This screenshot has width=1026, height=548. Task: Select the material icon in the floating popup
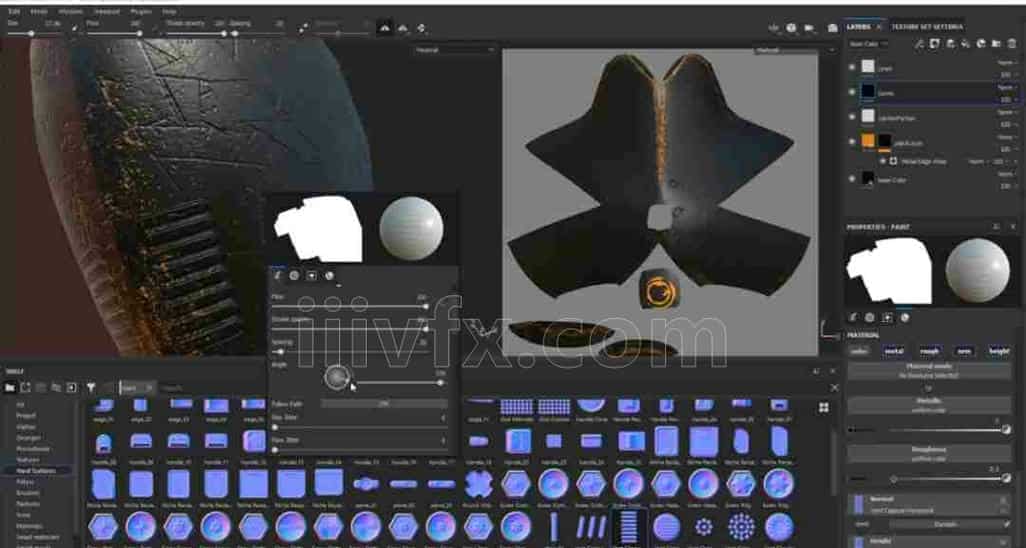[329, 276]
